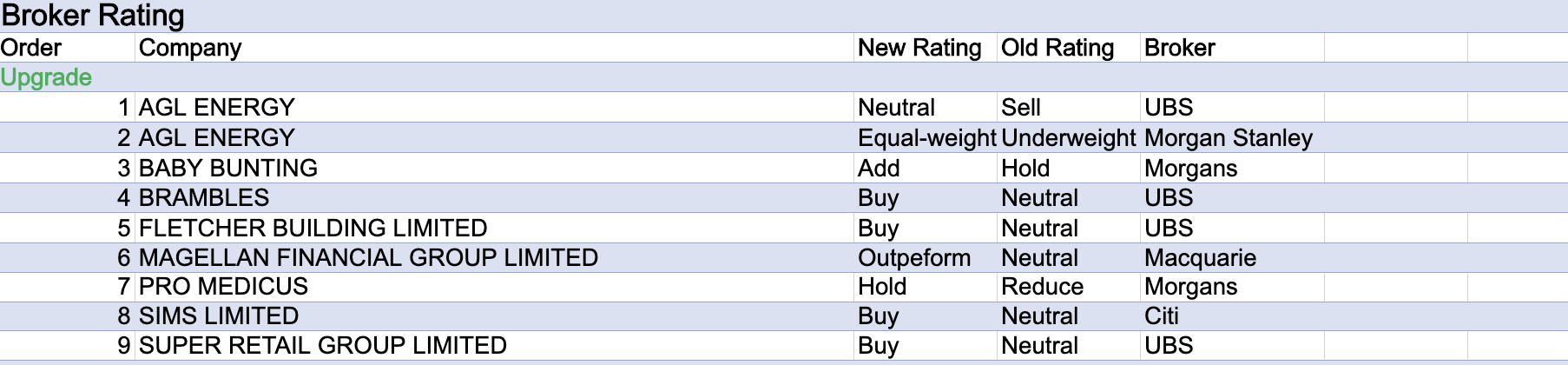Click the green Upgrade section label
The image size is (1568, 365).
coord(46,77)
